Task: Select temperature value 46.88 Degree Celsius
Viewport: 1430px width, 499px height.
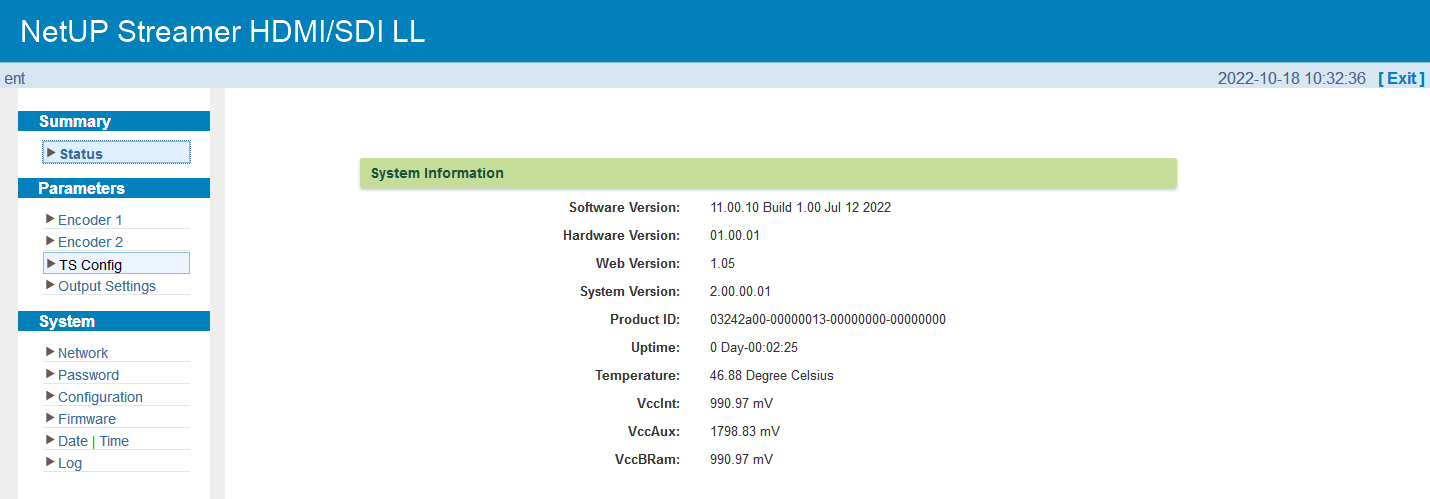Action: (772, 376)
